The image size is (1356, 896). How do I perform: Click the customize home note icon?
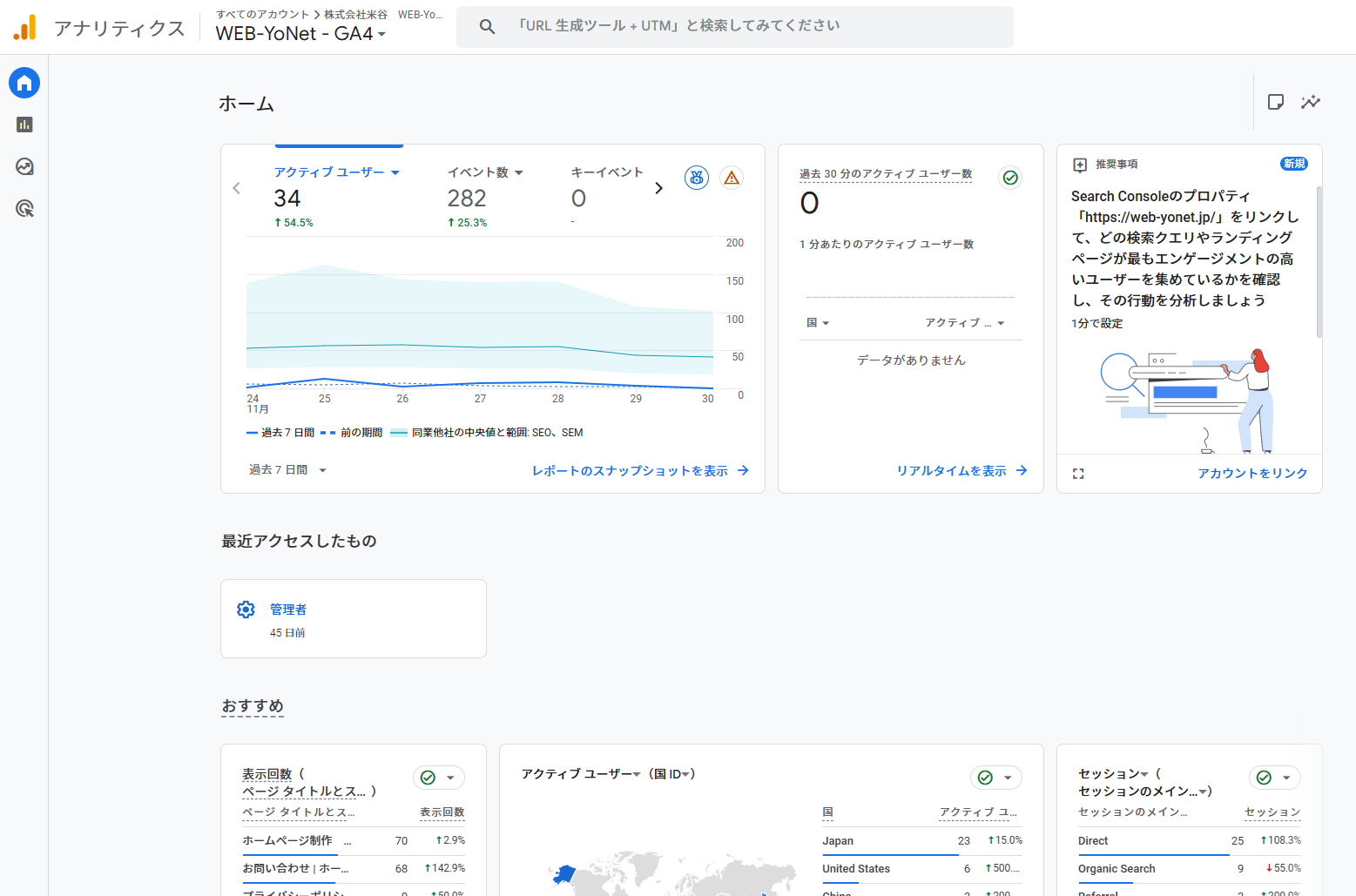point(1276,102)
